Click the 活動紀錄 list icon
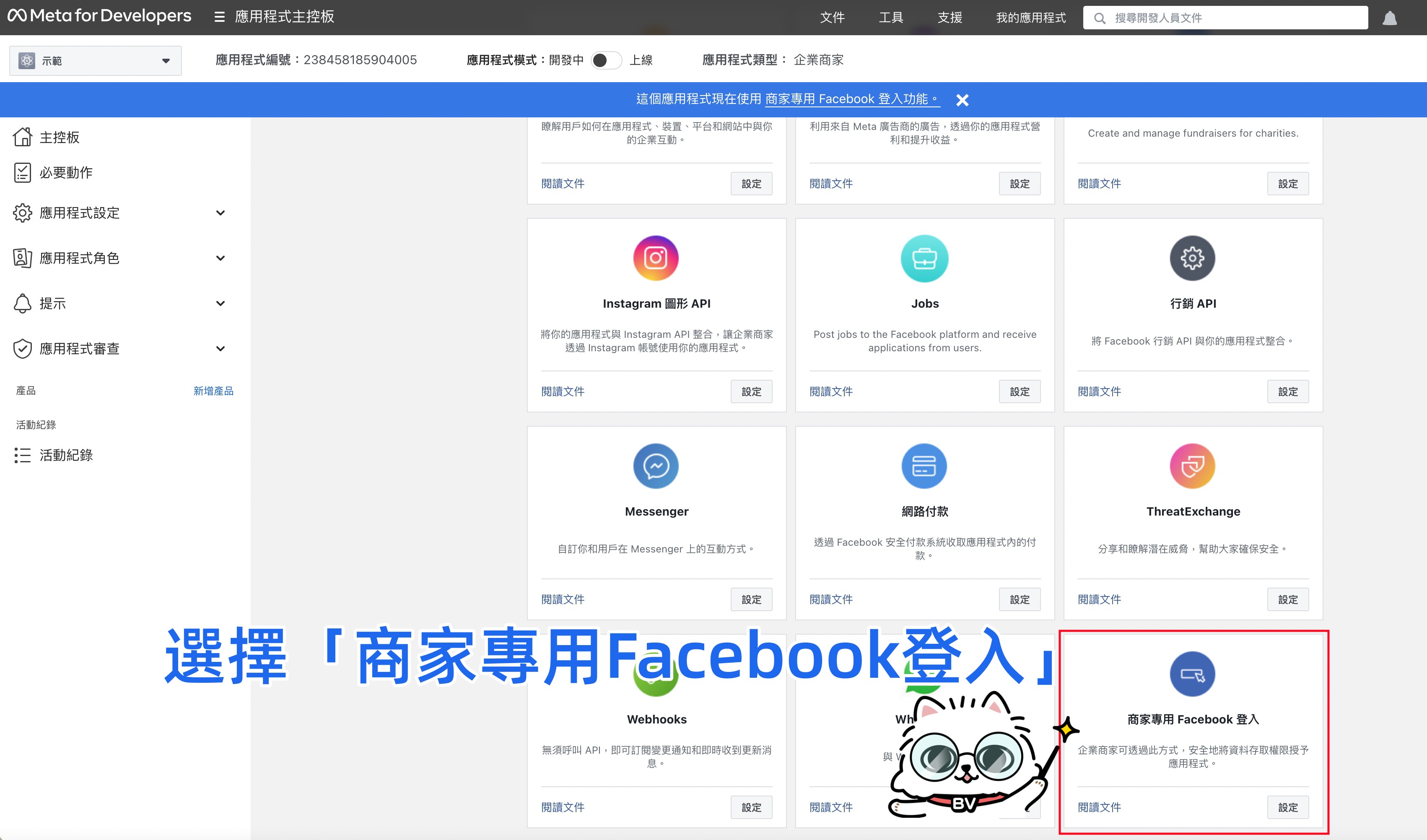Viewport: 1427px width, 840px height. 23,455
